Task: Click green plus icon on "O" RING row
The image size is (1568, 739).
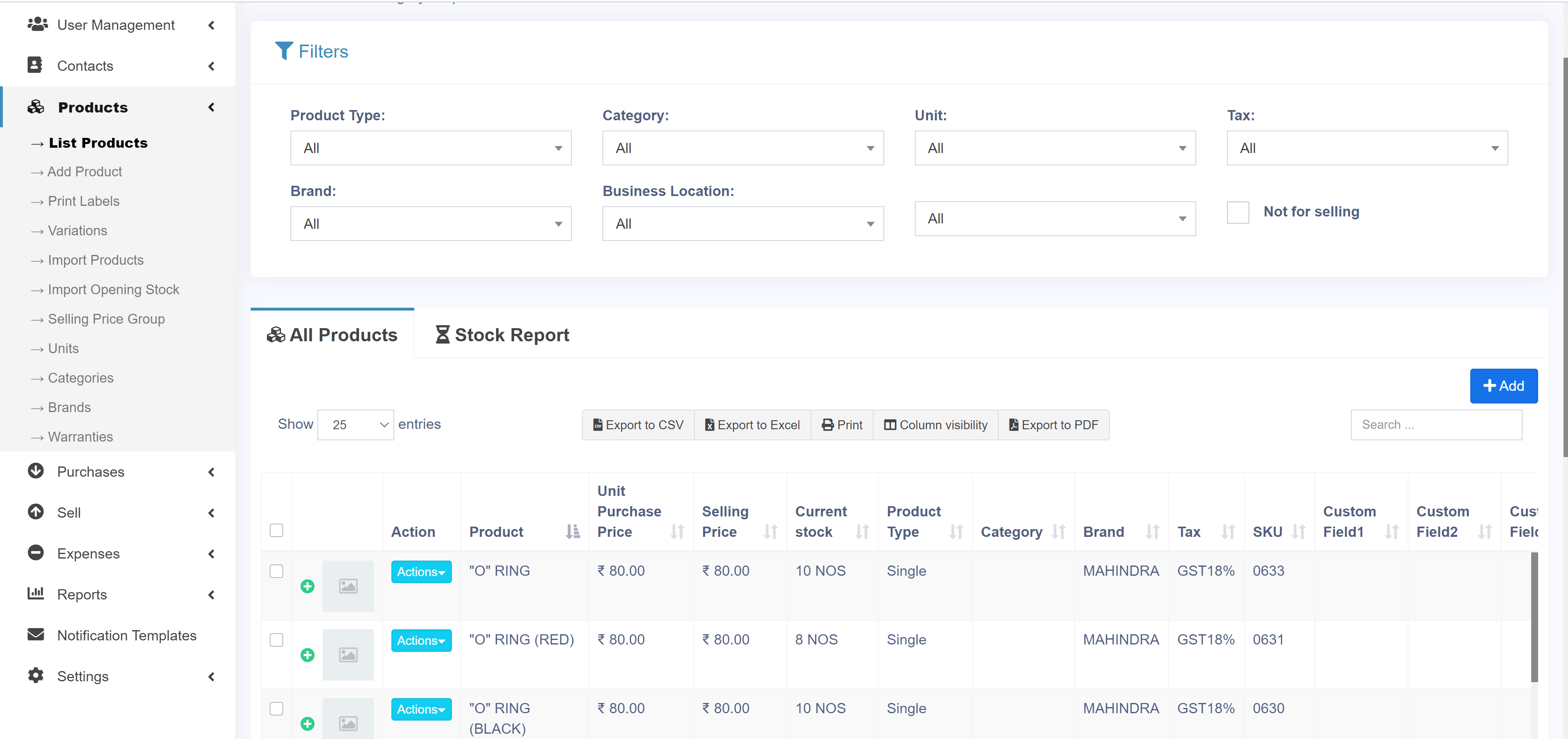Action: (x=308, y=586)
